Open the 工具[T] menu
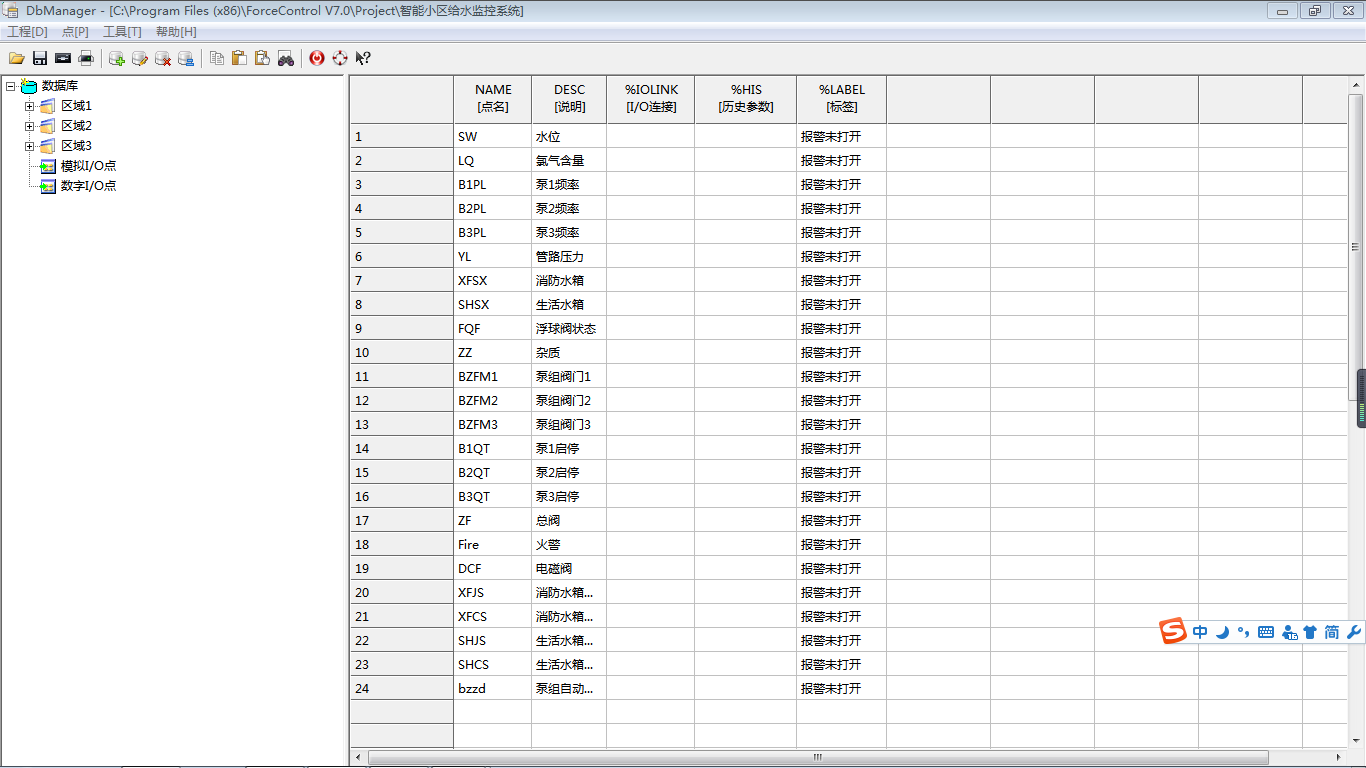This screenshot has height=768, width=1366. [x=122, y=32]
